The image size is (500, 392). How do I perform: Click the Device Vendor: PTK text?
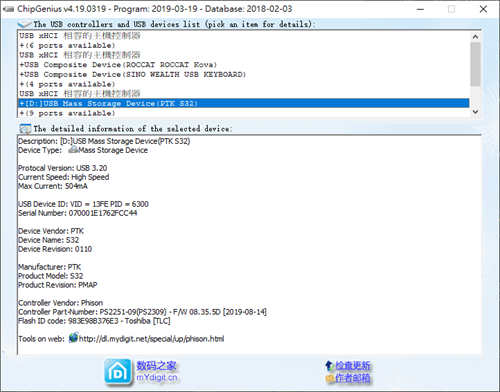click(51, 231)
